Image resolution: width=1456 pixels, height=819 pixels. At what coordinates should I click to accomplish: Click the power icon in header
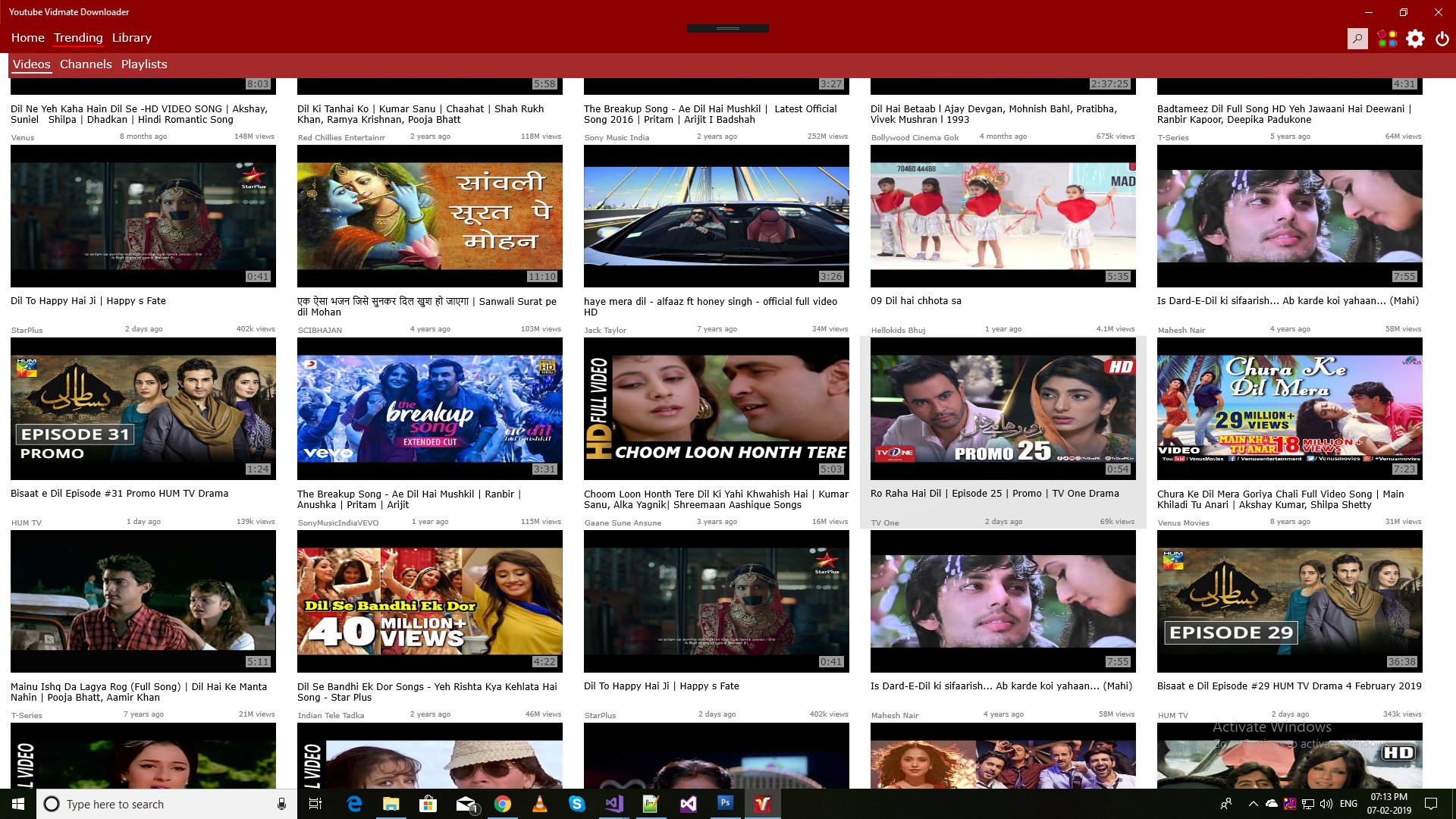(1442, 38)
